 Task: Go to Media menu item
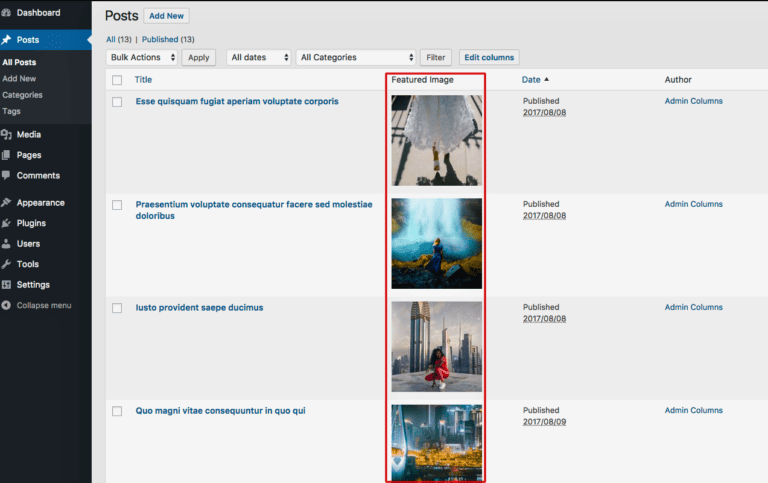29,134
